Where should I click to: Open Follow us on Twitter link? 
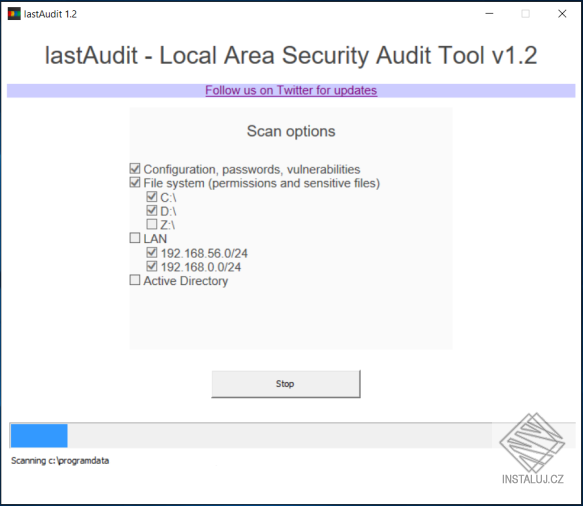(291, 90)
